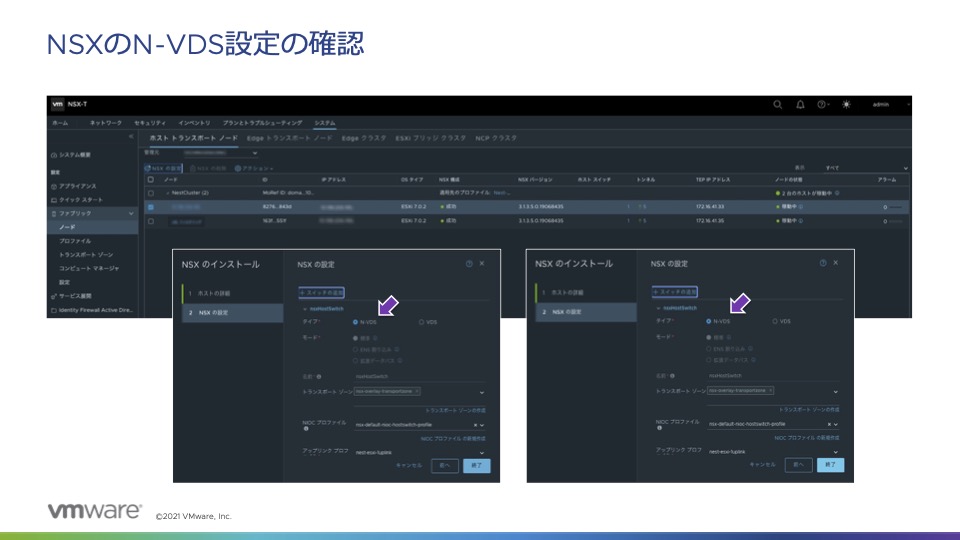Select VDS radio in right dialog
The height and width of the screenshot is (540, 960).
pos(774,321)
